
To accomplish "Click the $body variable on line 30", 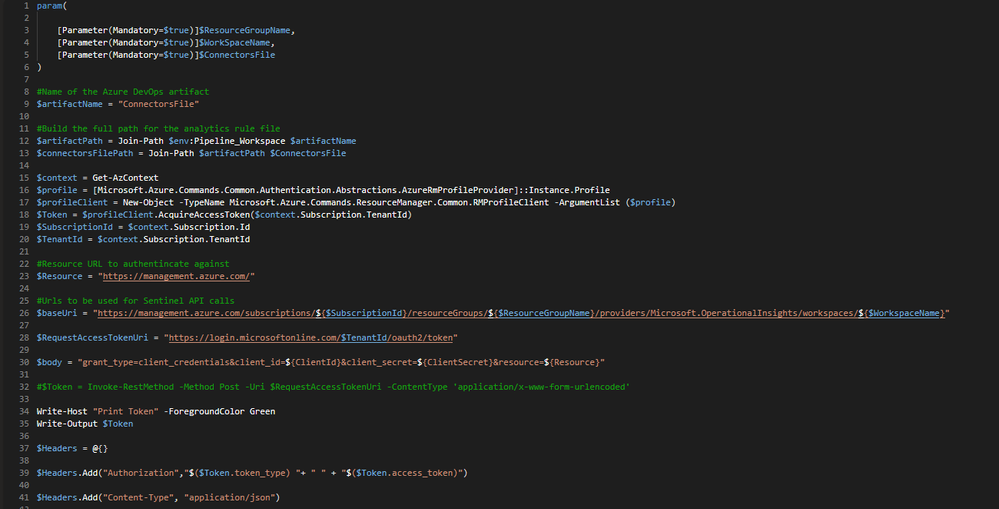I will [x=49, y=362].
